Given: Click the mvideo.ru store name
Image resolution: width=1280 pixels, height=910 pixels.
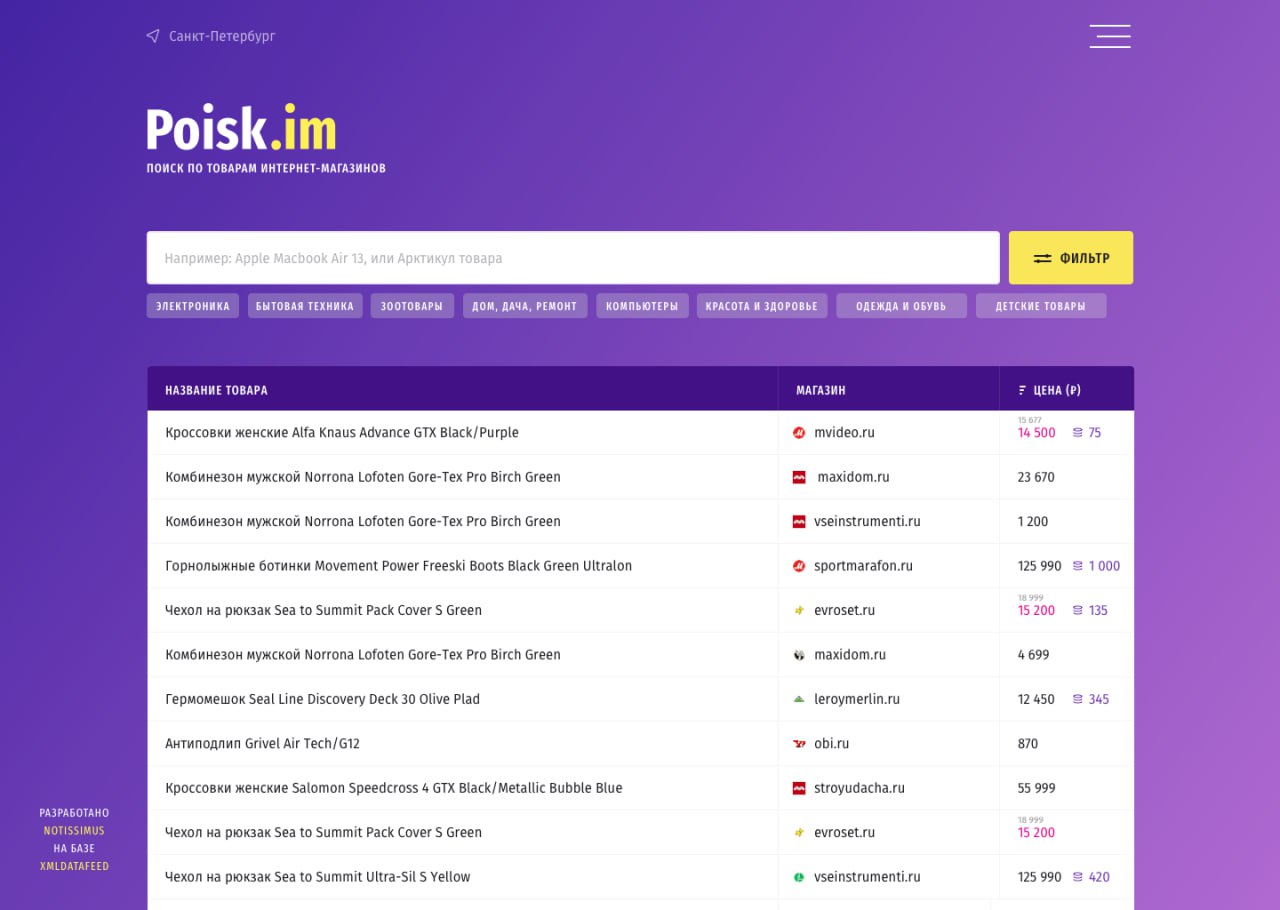Looking at the screenshot, I should pos(844,433).
